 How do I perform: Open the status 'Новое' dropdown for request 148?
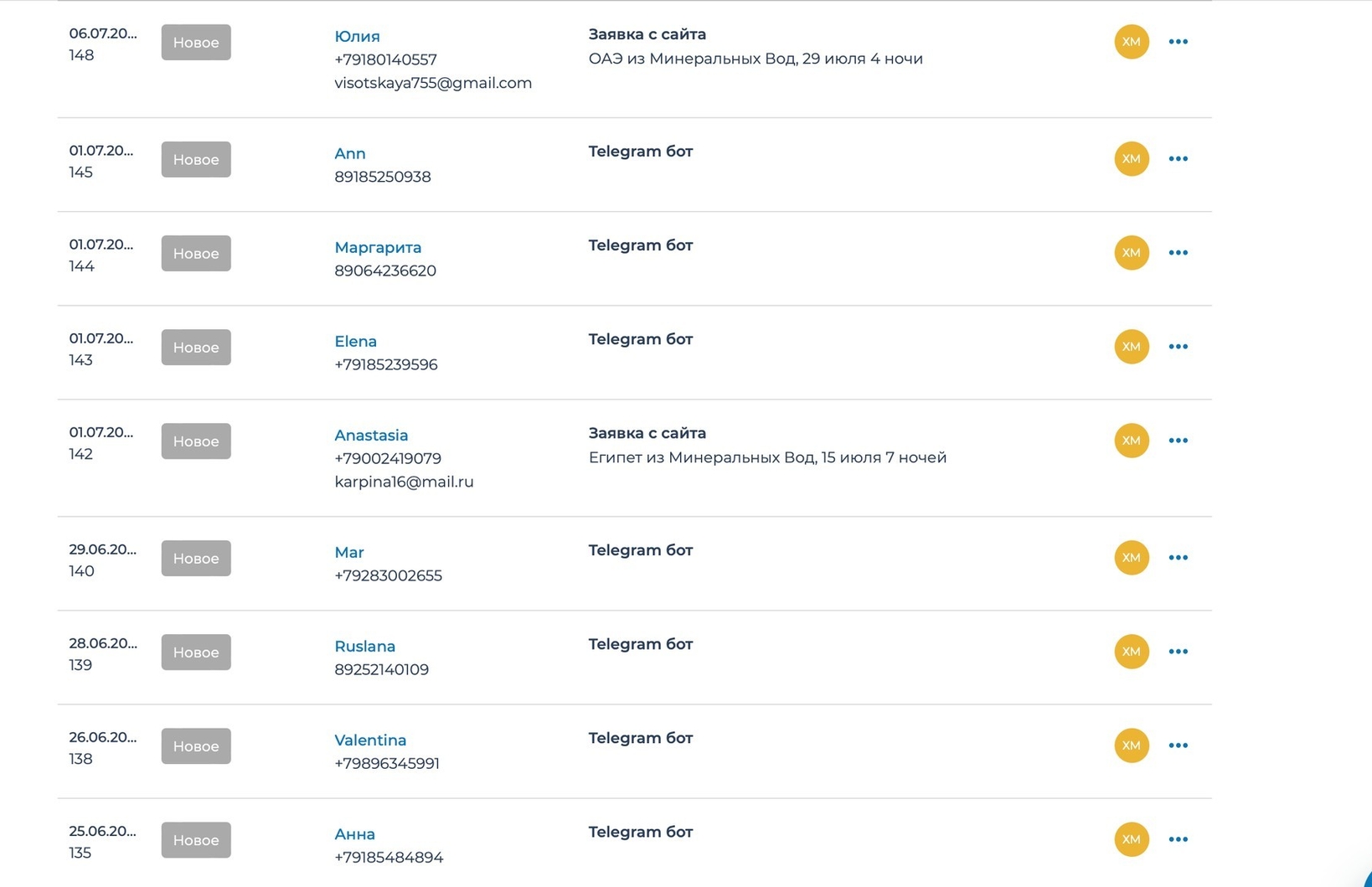(196, 43)
